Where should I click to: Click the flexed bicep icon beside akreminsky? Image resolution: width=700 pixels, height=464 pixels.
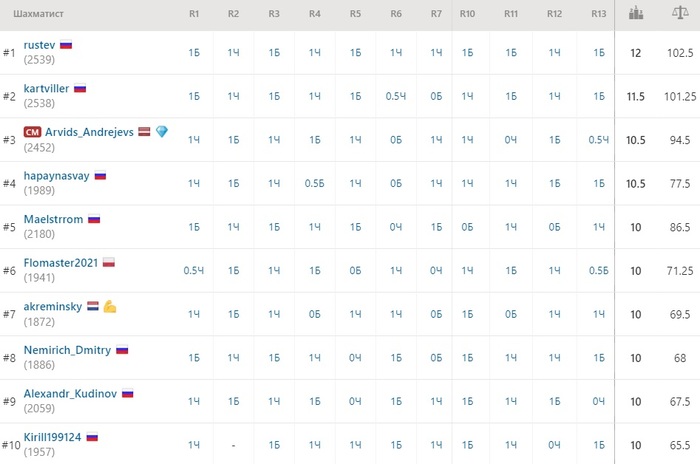coord(110,306)
